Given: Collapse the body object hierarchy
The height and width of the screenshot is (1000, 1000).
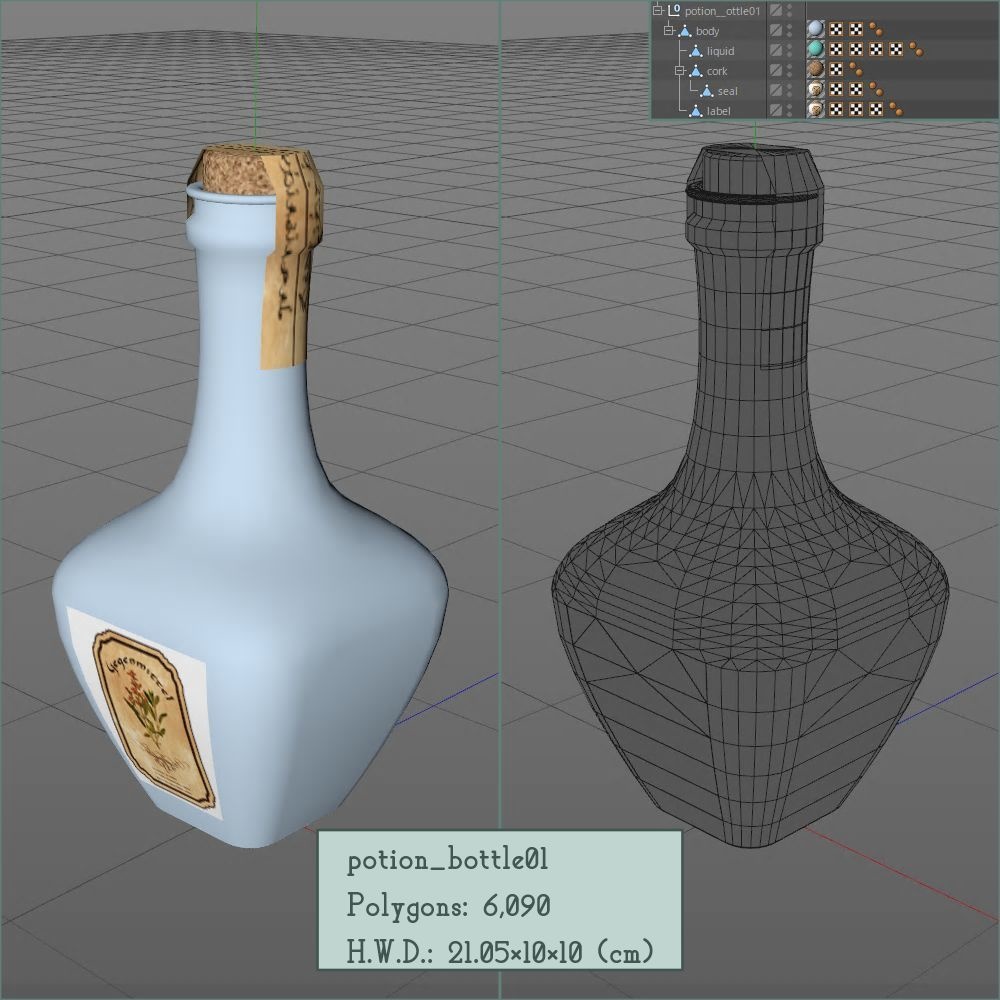Looking at the screenshot, I should pyautogui.click(x=668, y=30).
